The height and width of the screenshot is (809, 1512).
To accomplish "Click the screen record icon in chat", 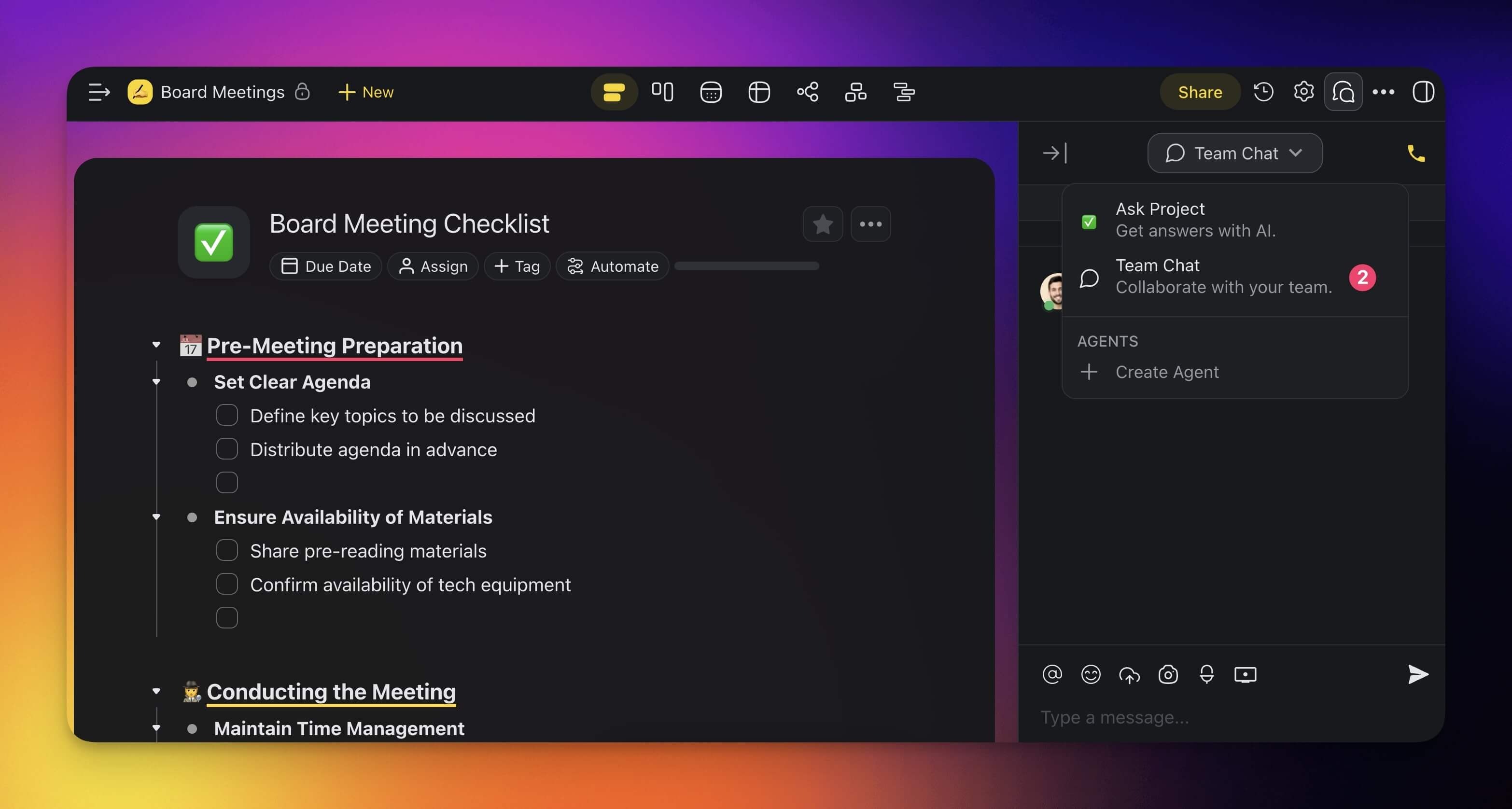I will (1245, 674).
